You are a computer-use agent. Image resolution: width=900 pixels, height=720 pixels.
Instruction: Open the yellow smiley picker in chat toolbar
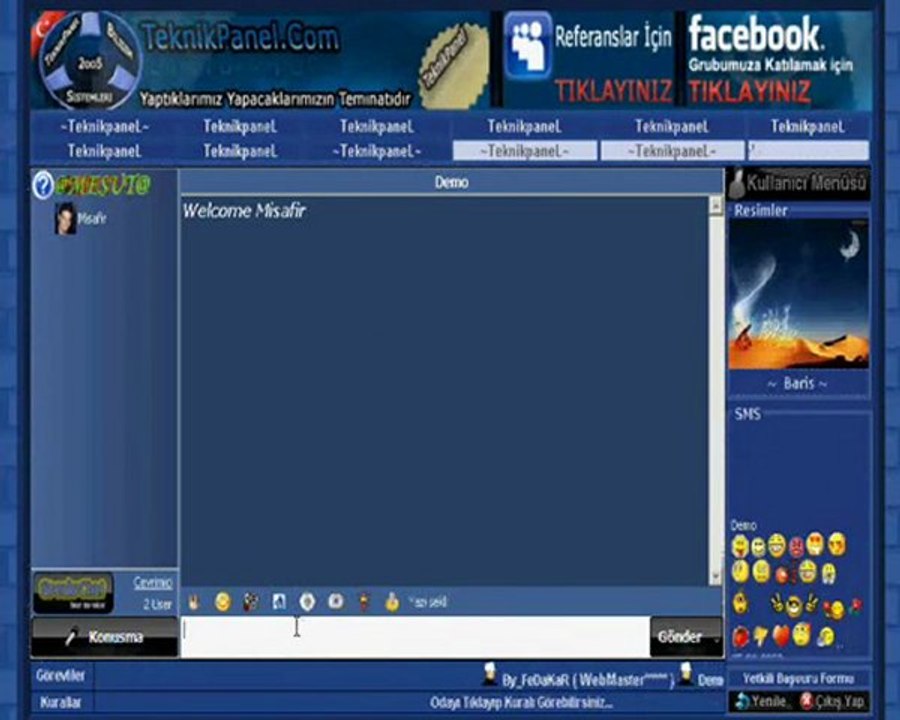coord(223,602)
